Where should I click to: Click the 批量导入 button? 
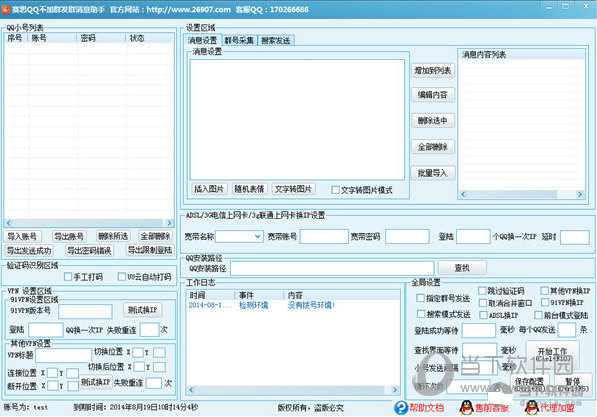[x=433, y=173]
